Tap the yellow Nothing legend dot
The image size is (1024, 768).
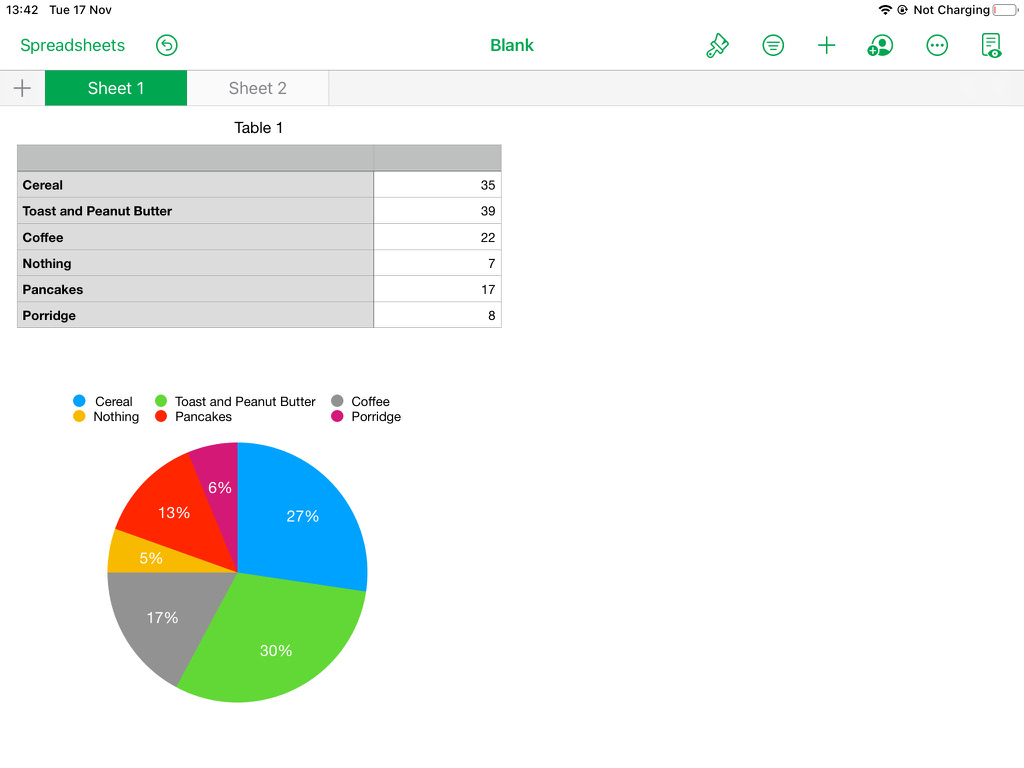coord(79,416)
